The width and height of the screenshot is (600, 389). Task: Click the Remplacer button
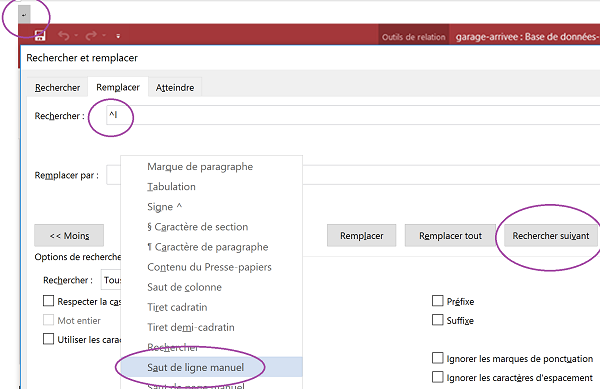point(362,236)
